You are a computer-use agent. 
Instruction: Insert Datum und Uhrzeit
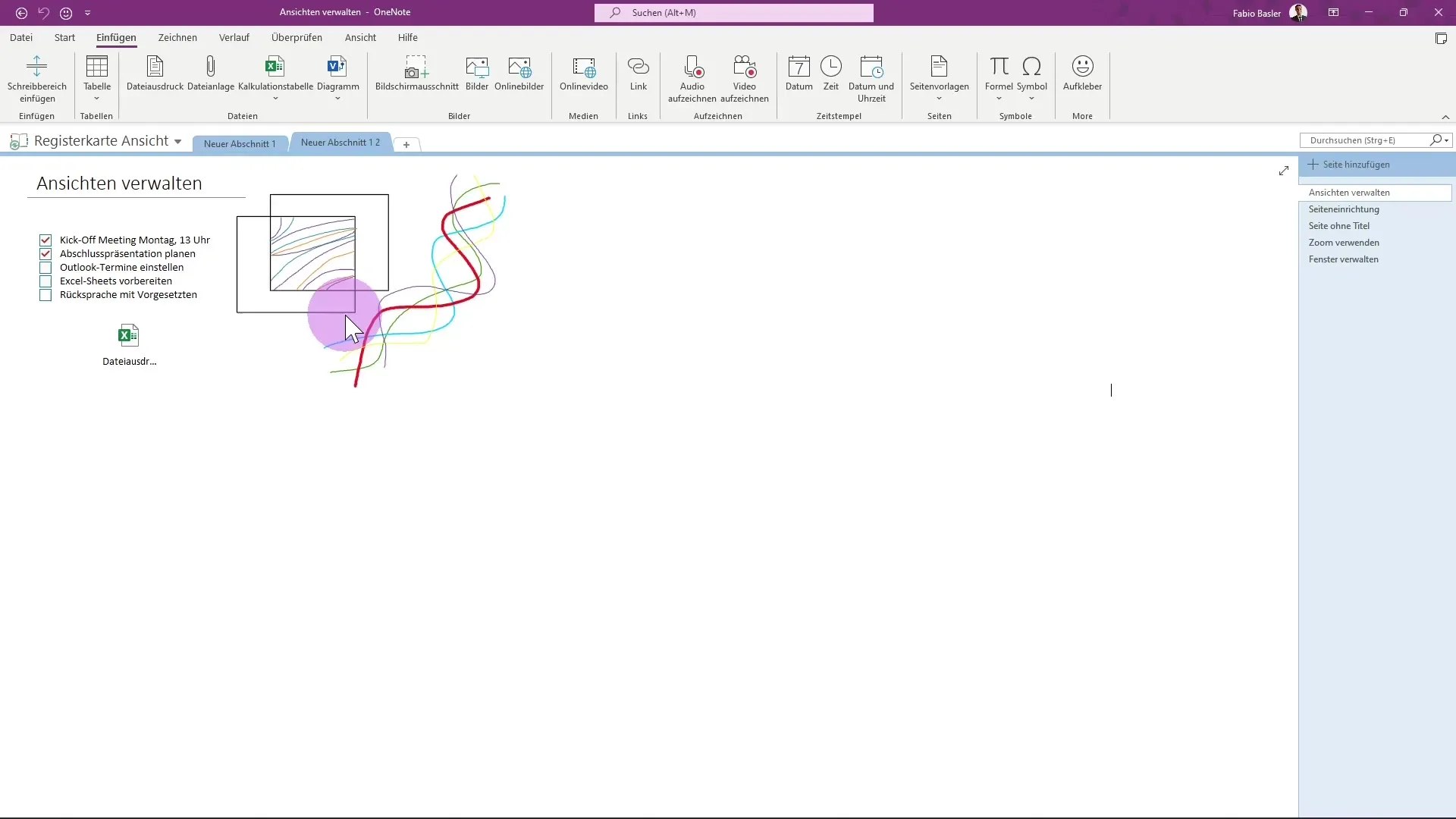(x=871, y=79)
